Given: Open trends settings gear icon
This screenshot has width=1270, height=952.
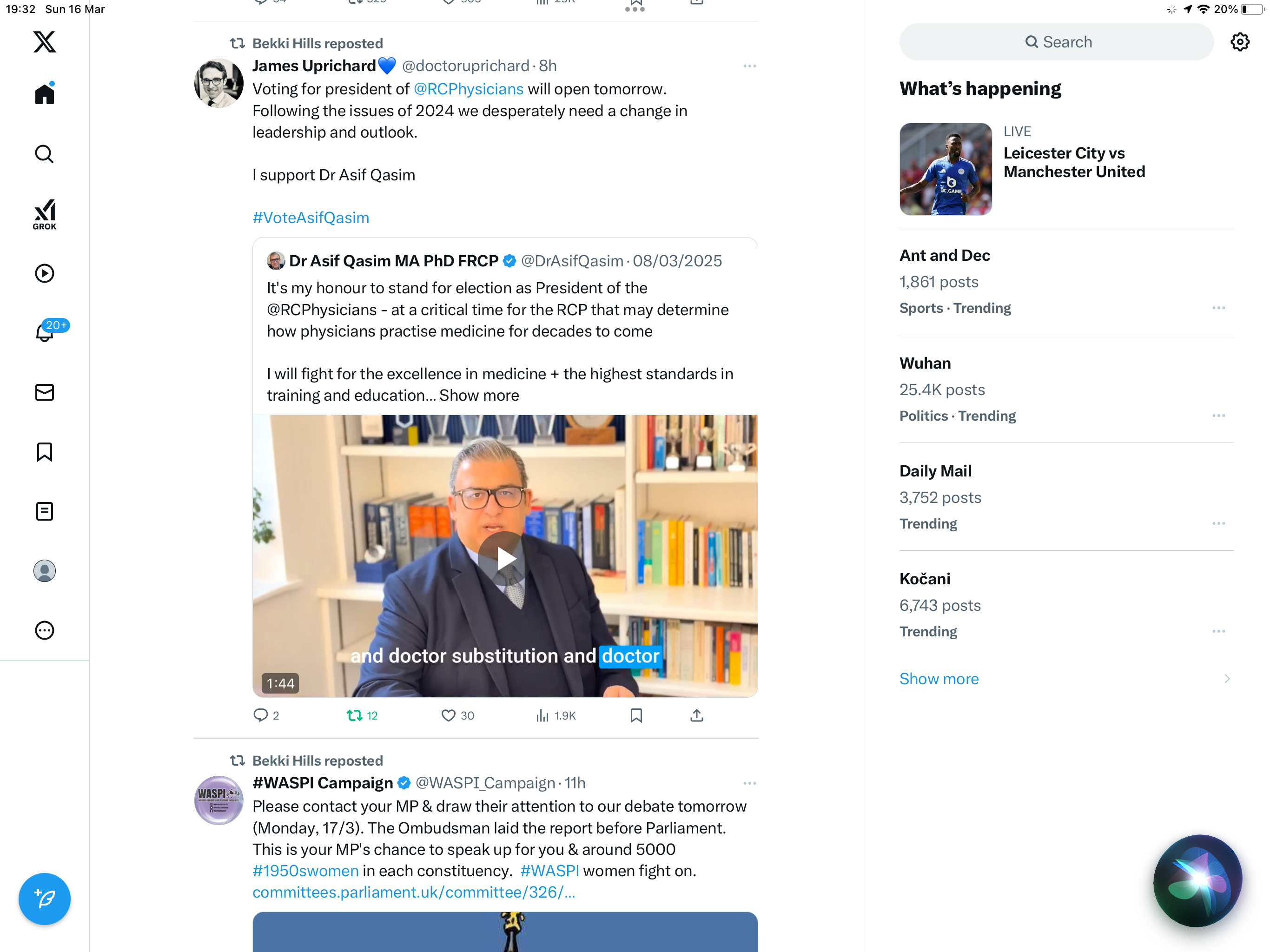Looking at the screenshot, I should pyautogui.click(x=1240, y=42).
